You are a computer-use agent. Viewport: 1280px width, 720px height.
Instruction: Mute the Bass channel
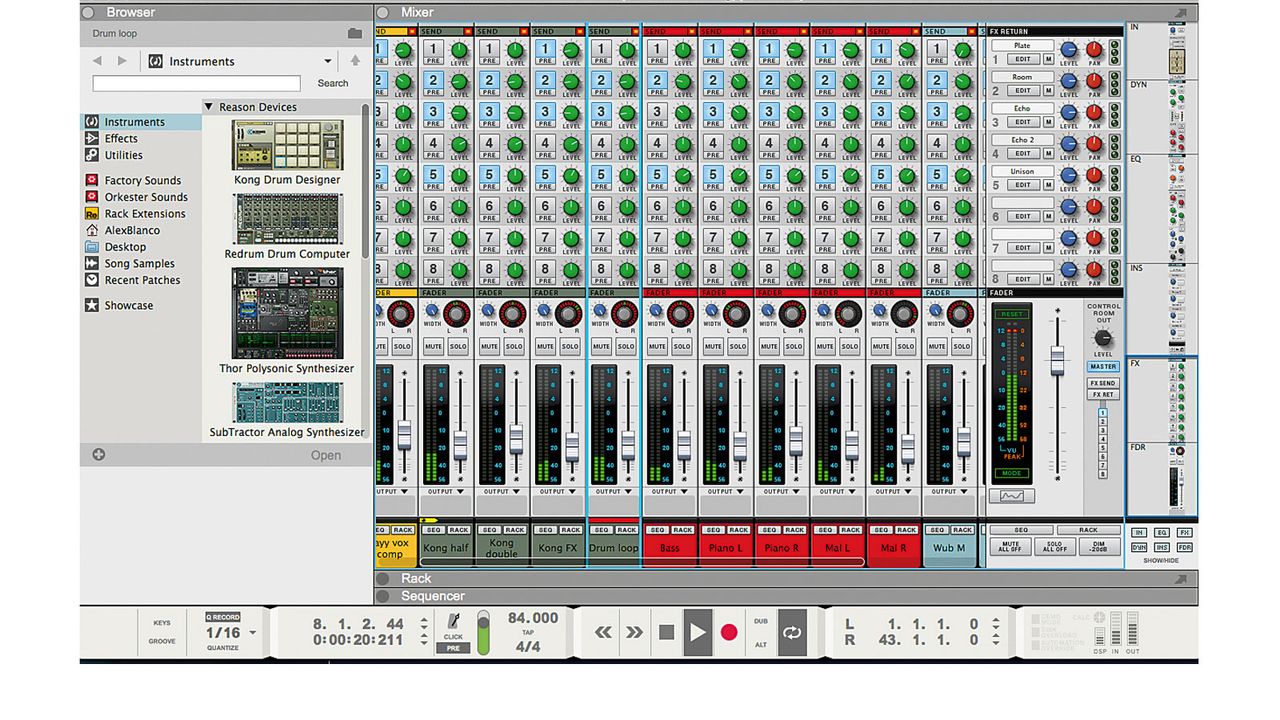click(x=657, y=346)
